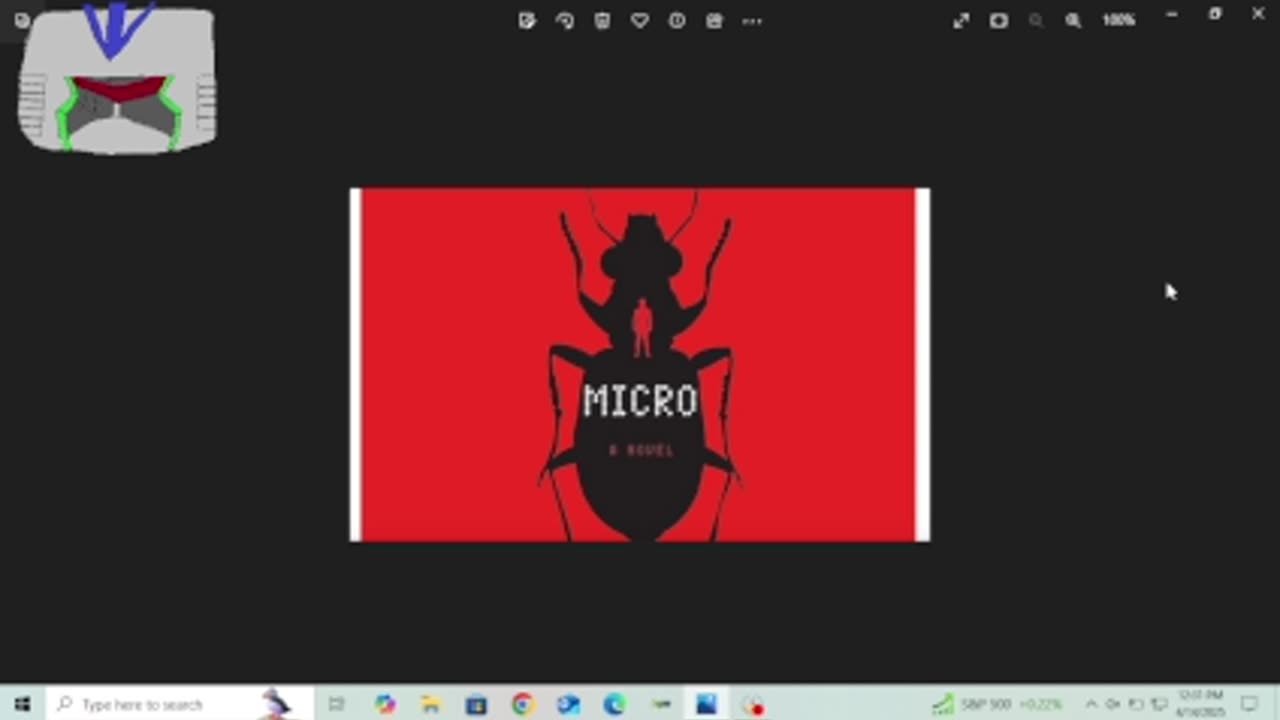
Task: Zoom out of the image
Action: pyautogui.click(x=1036, y=20)
